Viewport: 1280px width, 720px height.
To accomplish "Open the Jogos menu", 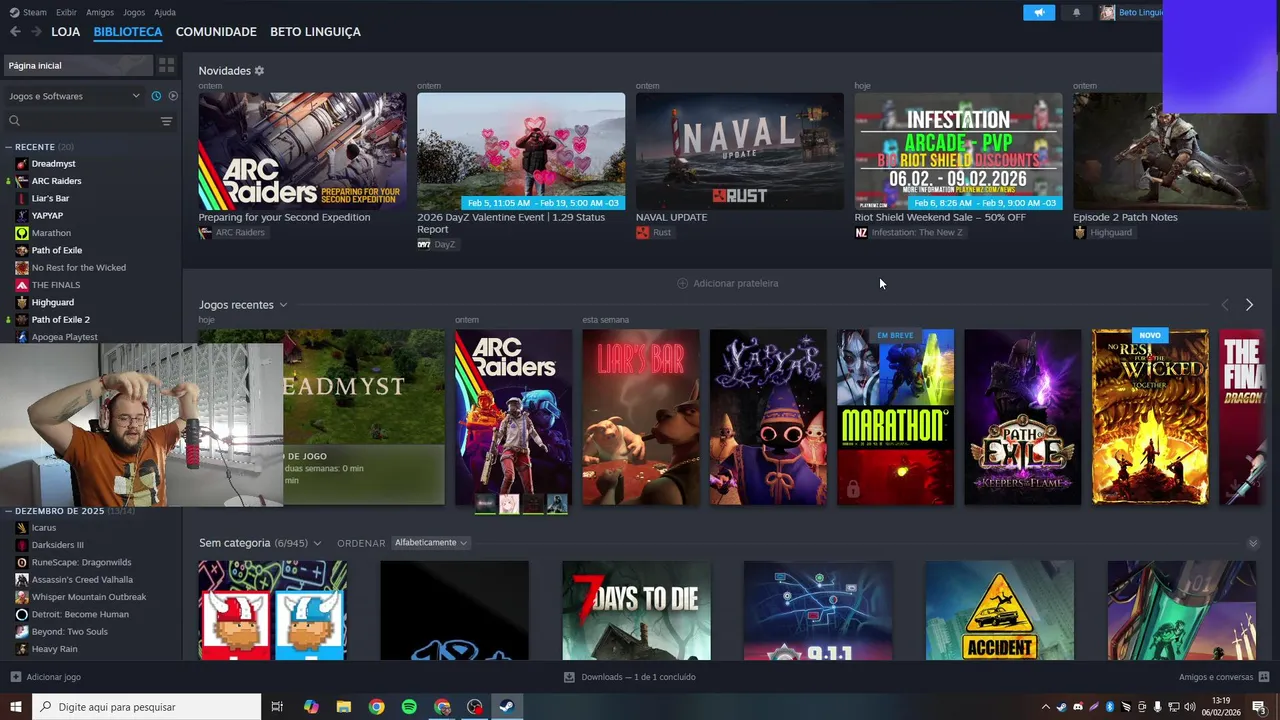I will tap(133, 12).
